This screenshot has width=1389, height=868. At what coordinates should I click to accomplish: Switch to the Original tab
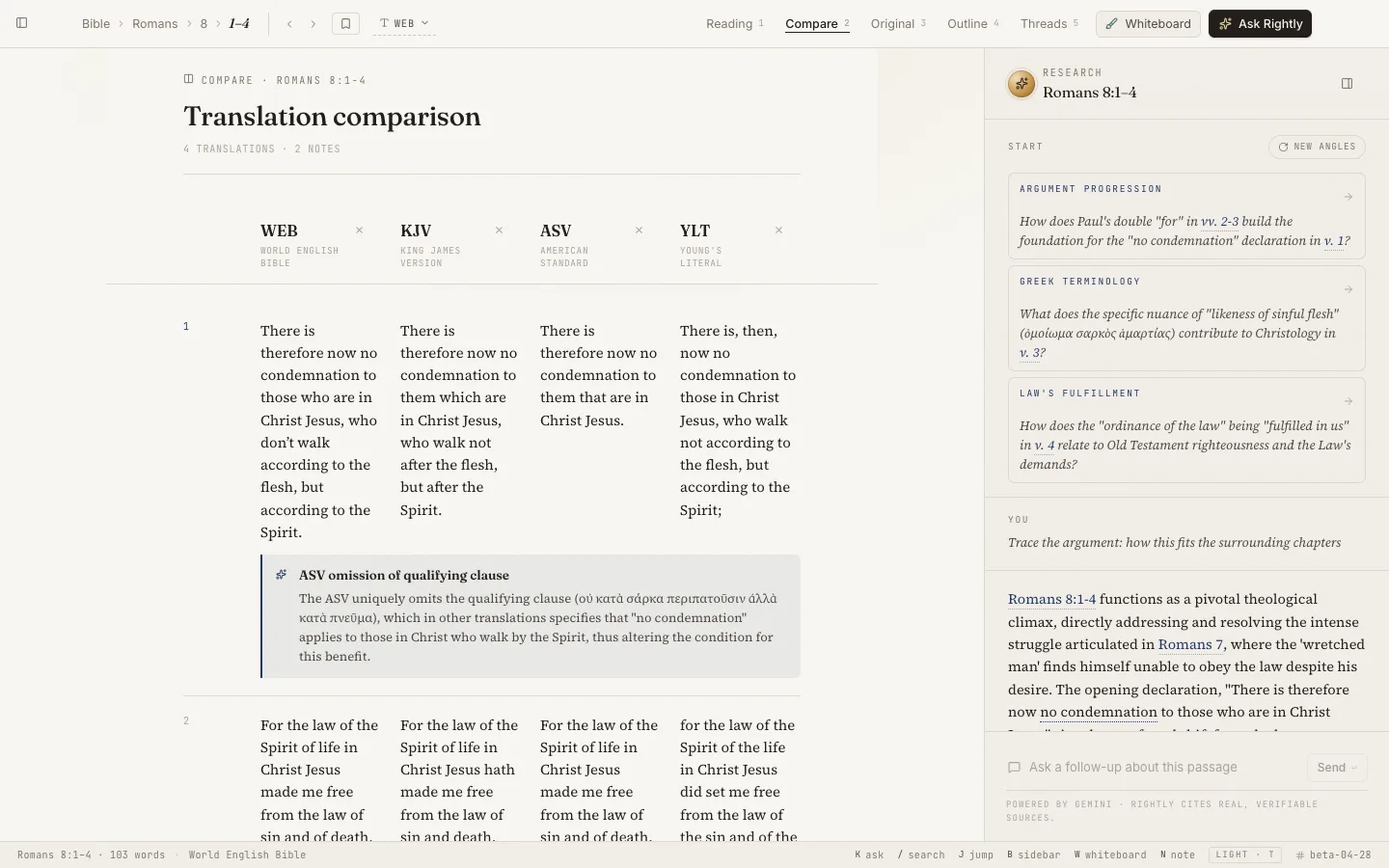(x=898, y=23)
